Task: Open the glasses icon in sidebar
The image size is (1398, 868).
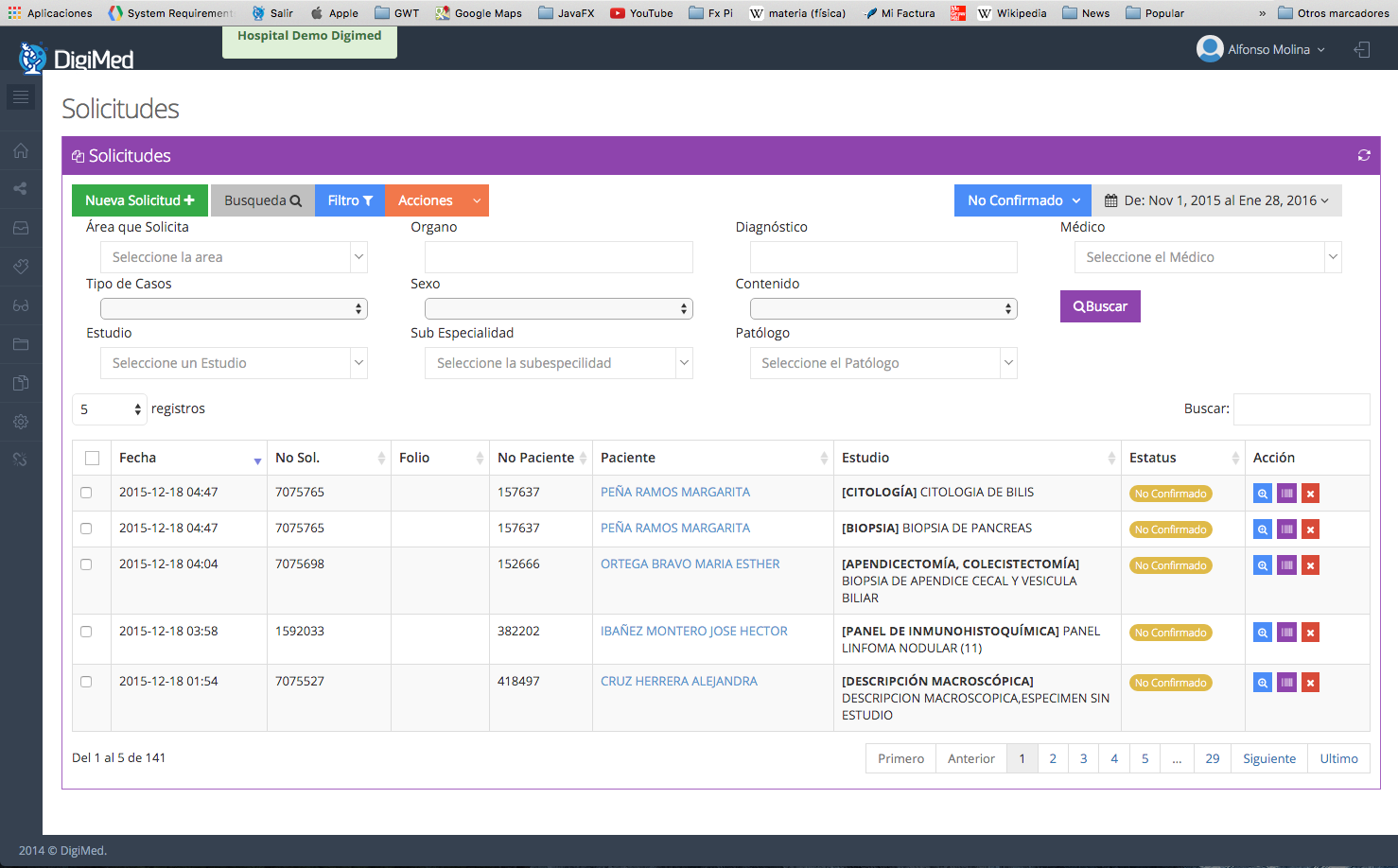Action: 21,305
